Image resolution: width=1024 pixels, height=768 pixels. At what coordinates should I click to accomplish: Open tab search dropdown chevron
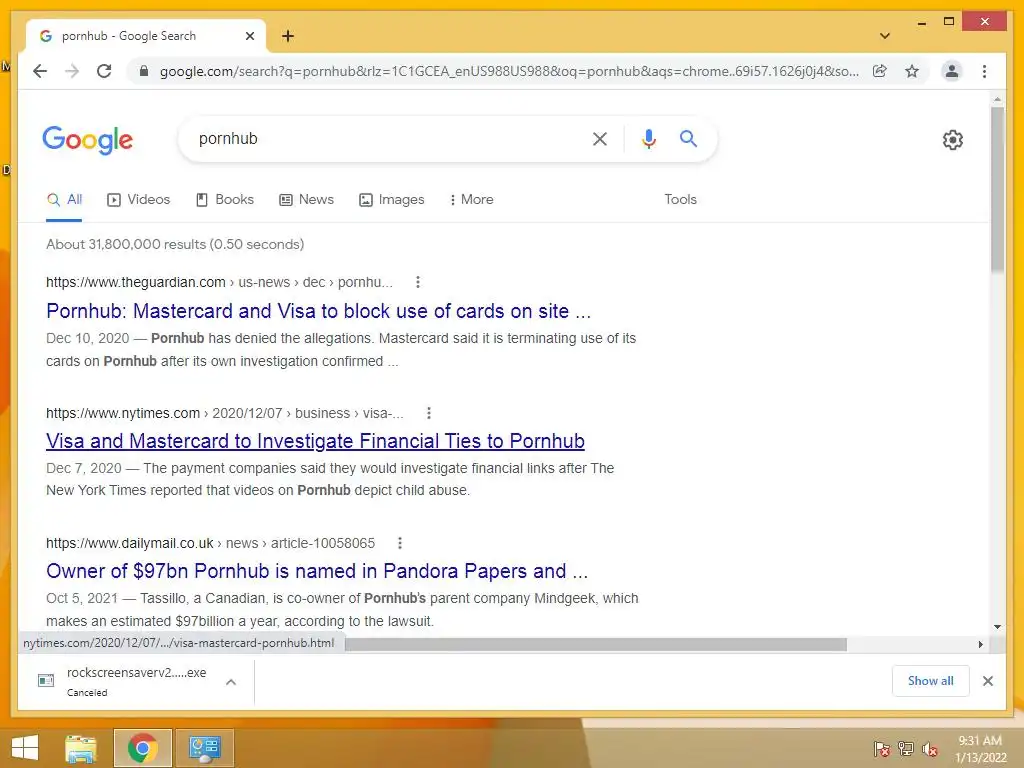point(885,36)
